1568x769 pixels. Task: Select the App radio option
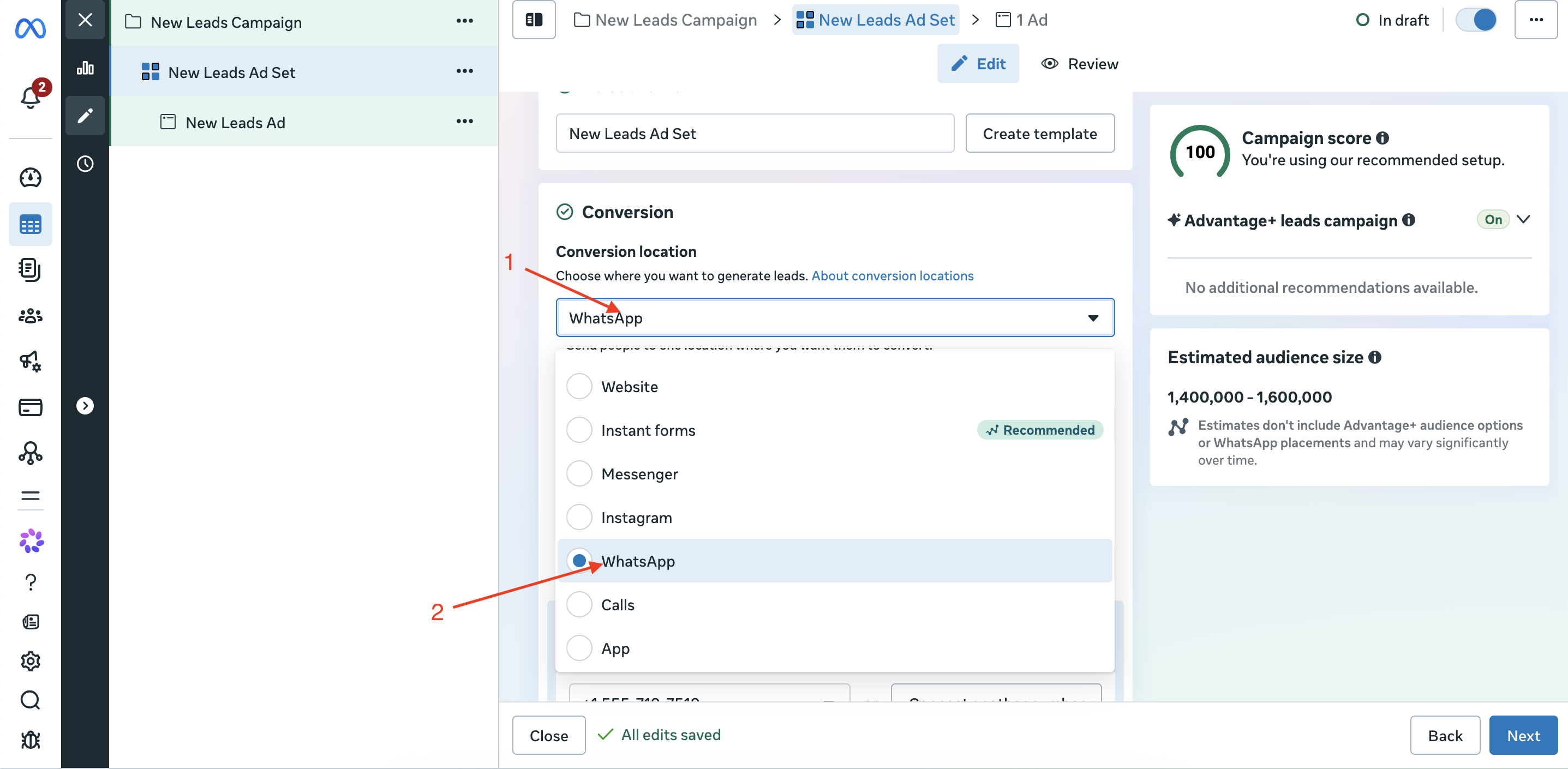pos(579,648)
